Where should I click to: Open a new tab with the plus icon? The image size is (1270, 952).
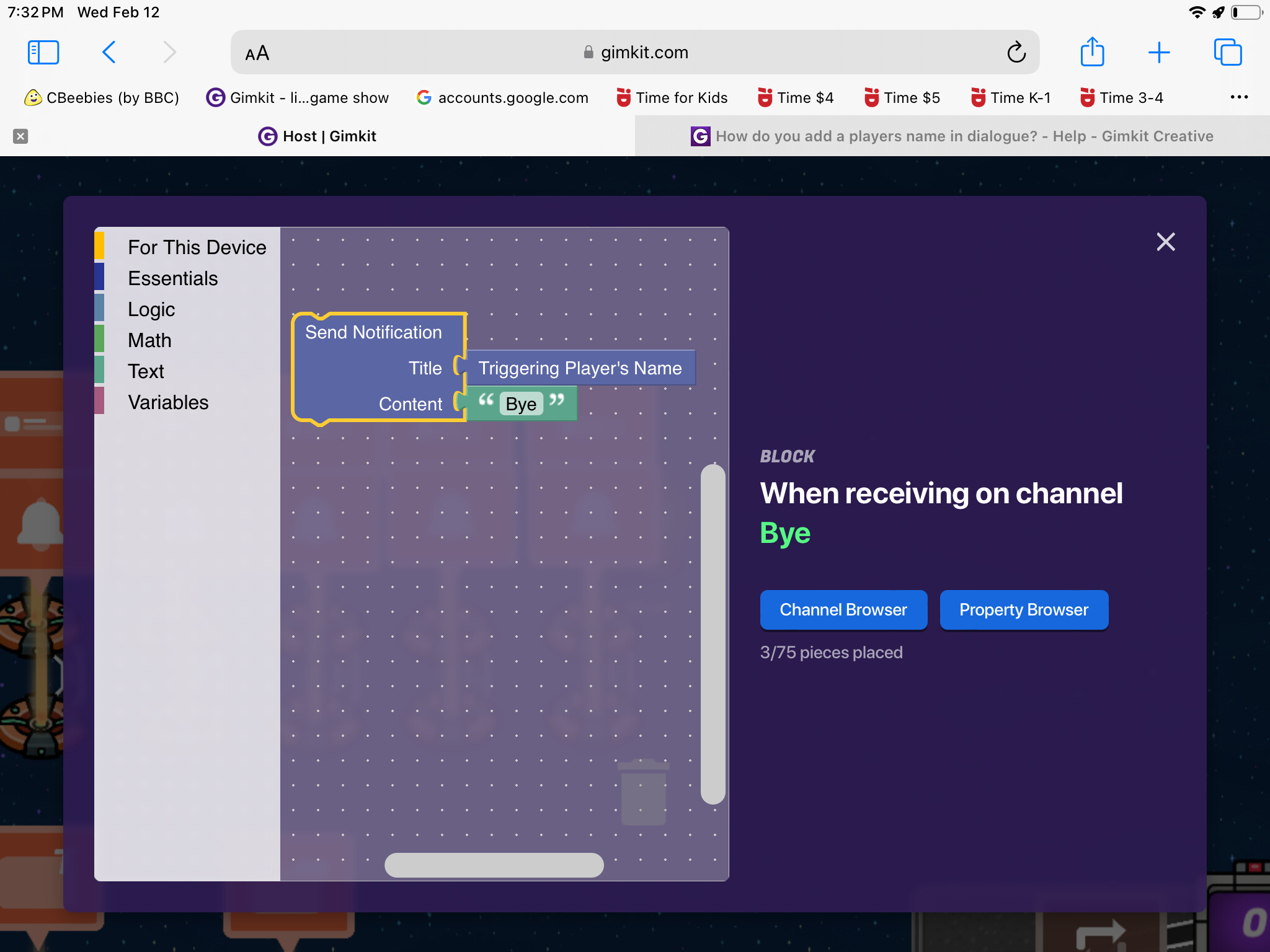click(1159, 52)
